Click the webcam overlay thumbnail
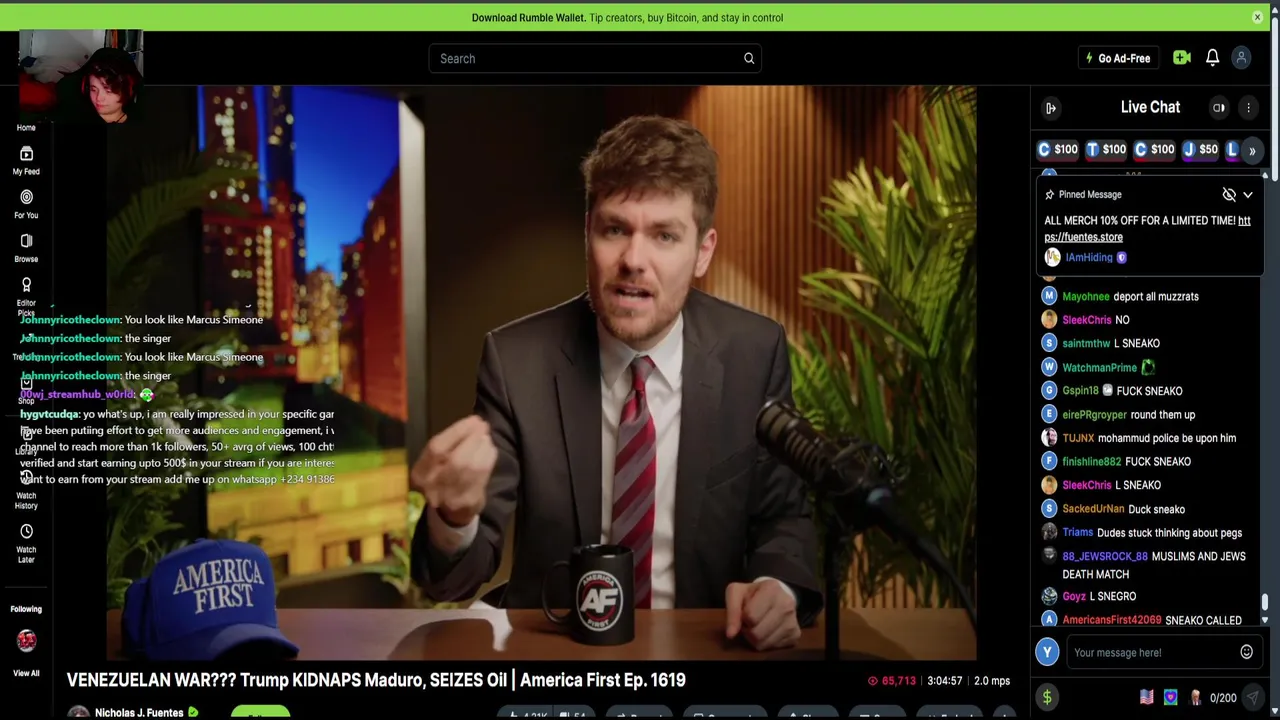This screenshot has height=720, width=1280. [81, 77]
